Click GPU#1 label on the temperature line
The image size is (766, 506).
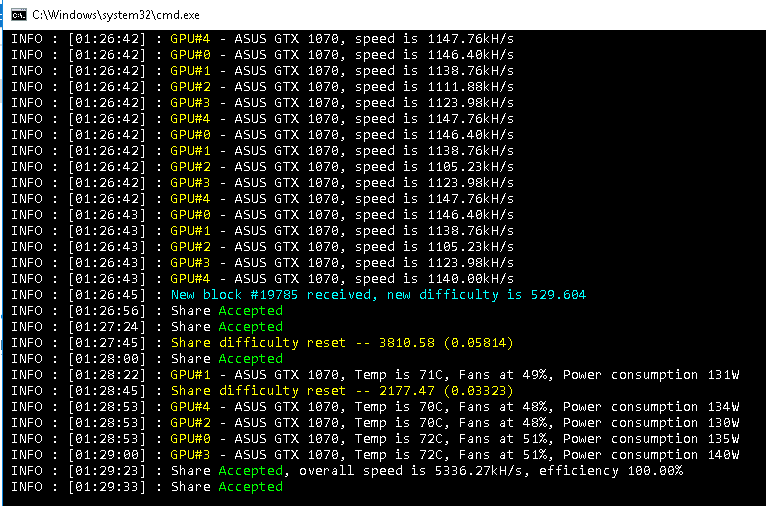pos(191,375)
